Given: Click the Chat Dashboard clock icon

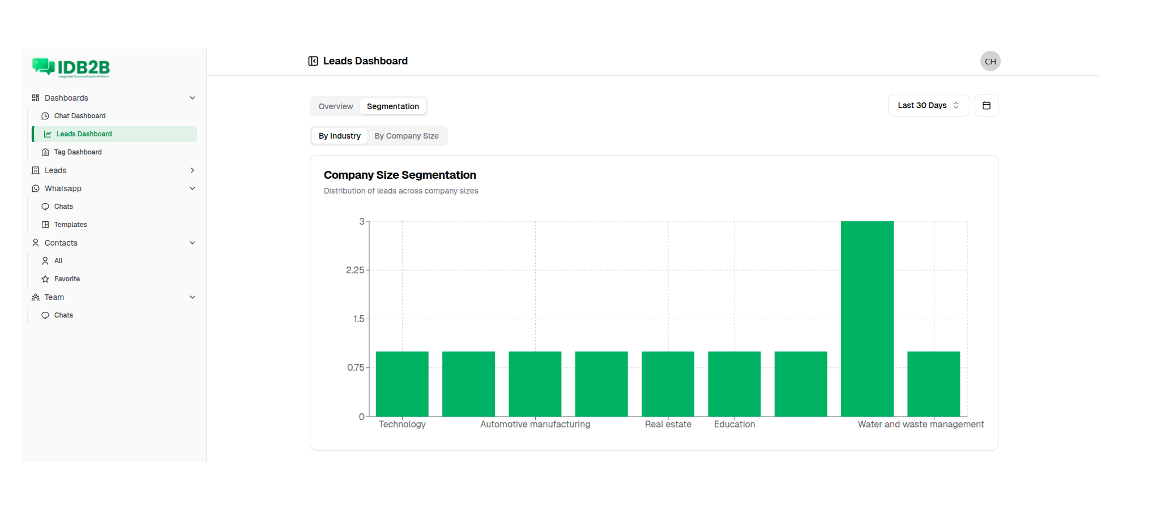Looking at the screenshot, I should (x=45, y=116).
